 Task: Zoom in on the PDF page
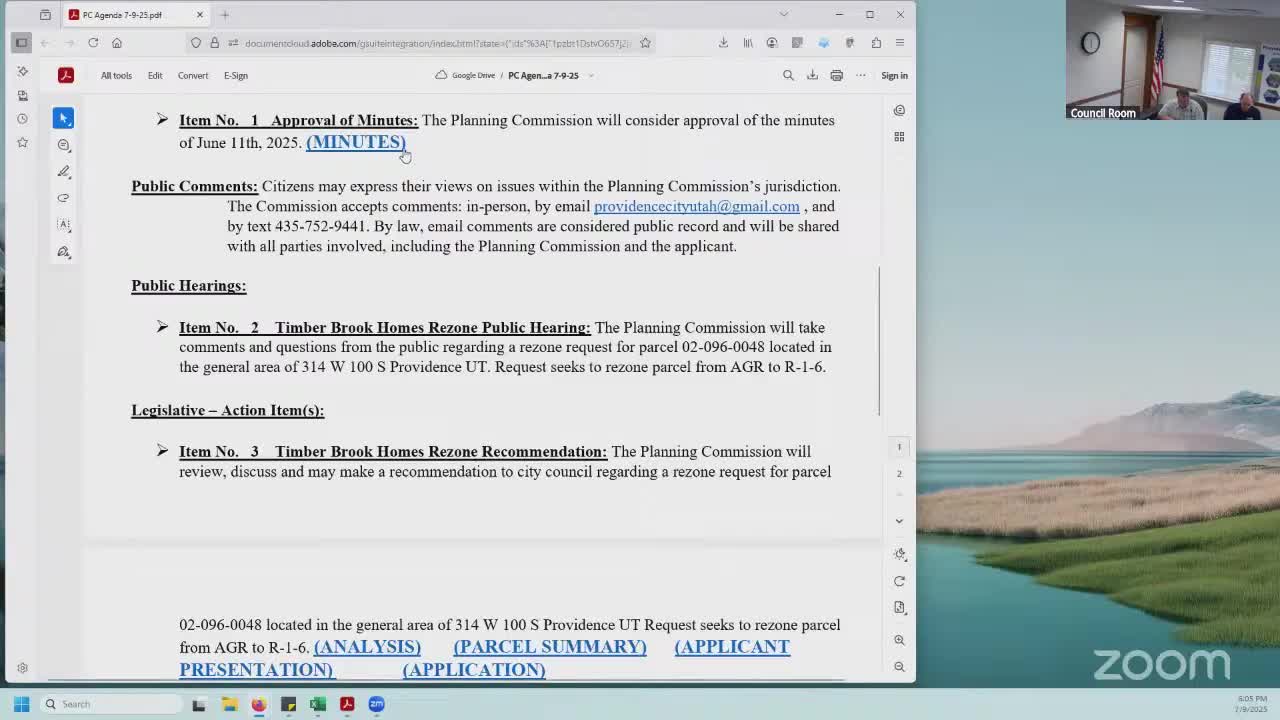click(899, 640)
